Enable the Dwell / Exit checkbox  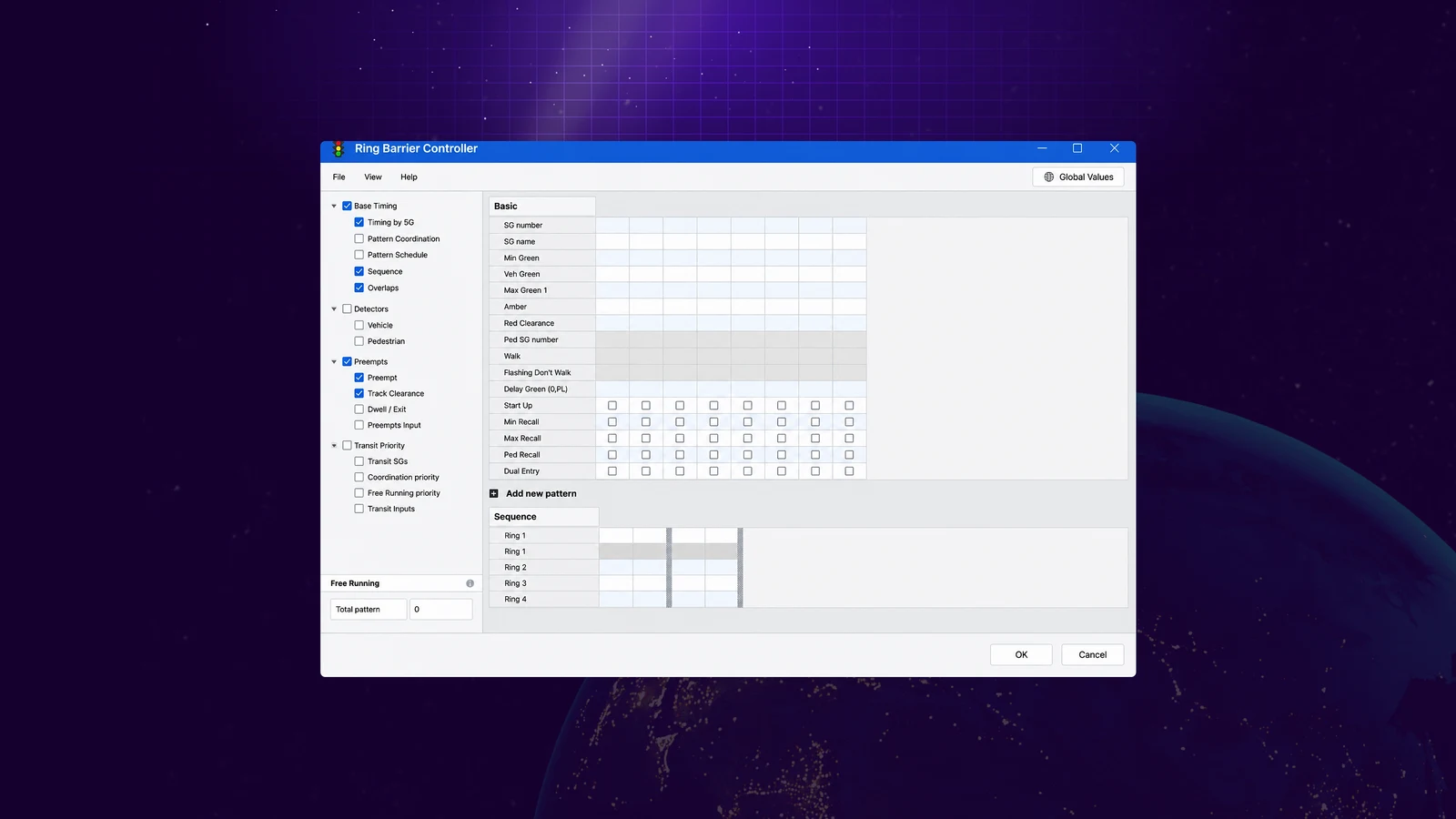point(359,409)
